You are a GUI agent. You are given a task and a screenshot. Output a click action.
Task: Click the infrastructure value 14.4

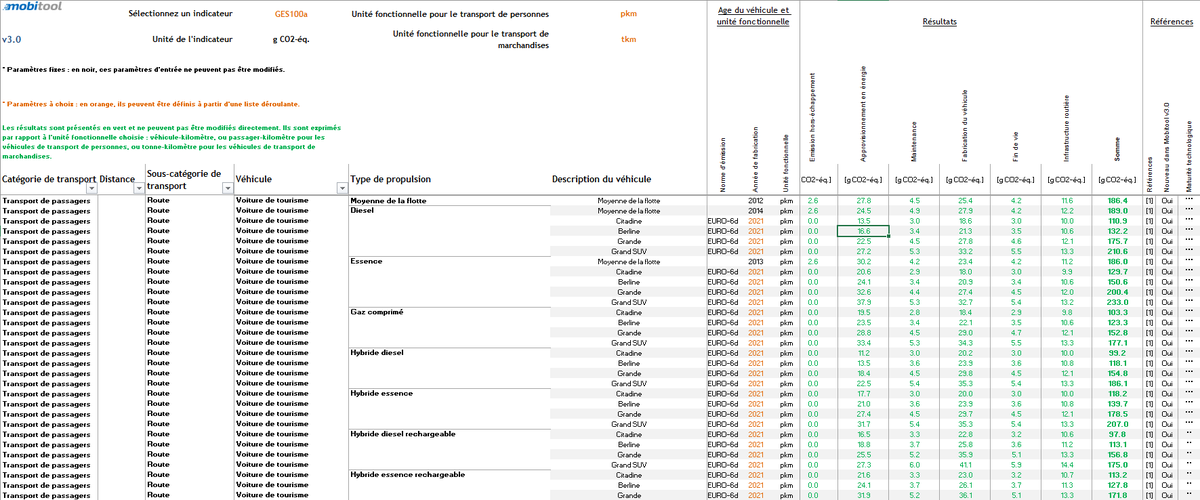click(1066, 464)
